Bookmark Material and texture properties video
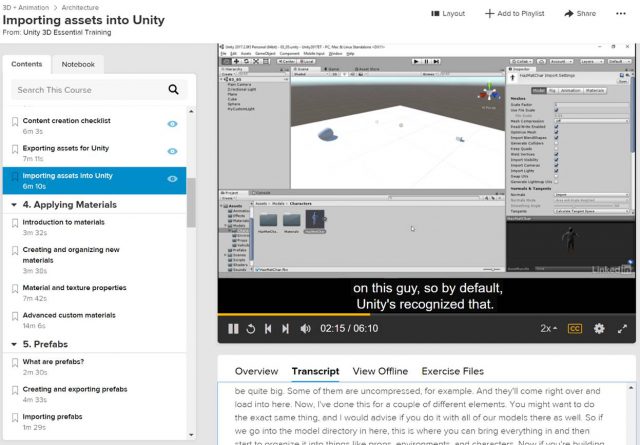 point(15,289)
